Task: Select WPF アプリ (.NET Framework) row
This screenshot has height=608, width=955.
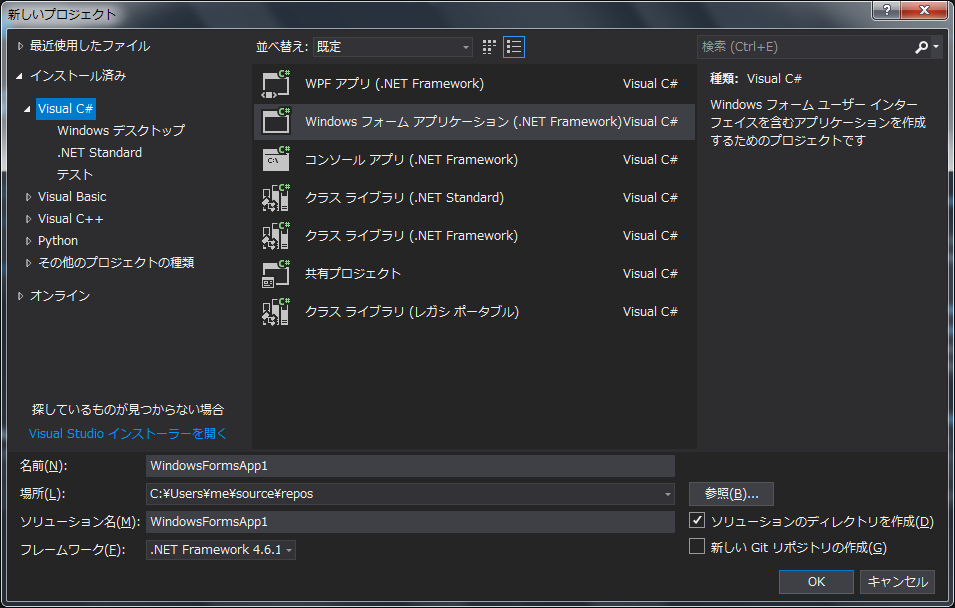Action: coord(474,84)
